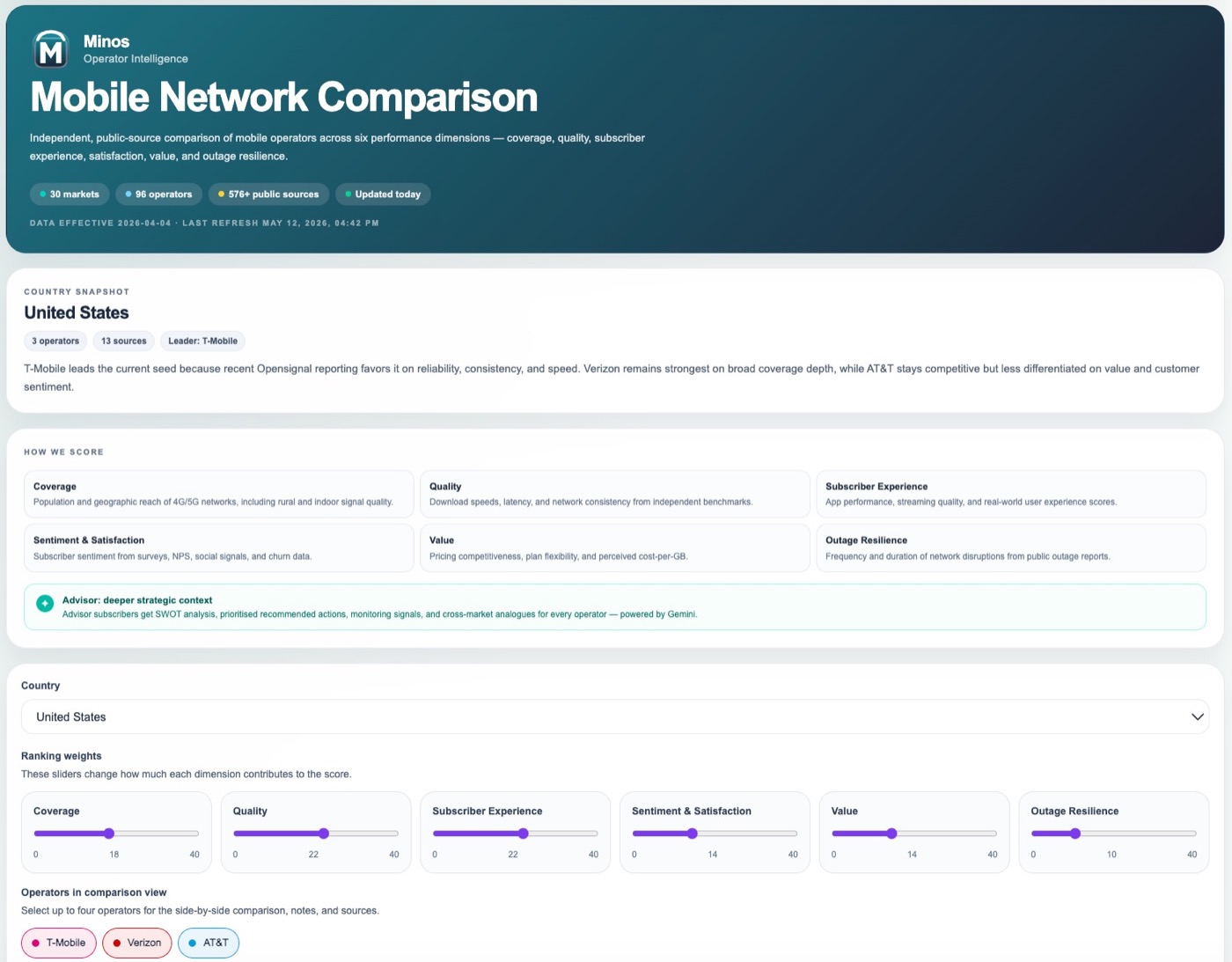Click the 3 operators pill
1232x962 pixels.
55,341
